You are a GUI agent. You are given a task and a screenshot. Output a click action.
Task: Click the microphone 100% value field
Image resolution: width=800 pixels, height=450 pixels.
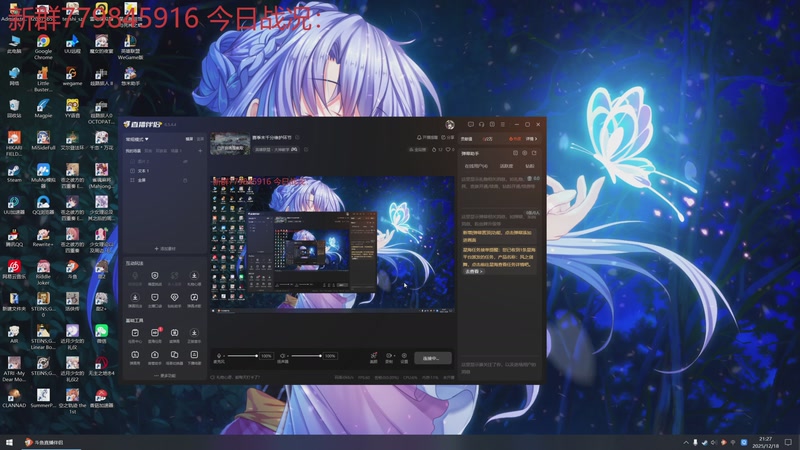pos(266,356)
